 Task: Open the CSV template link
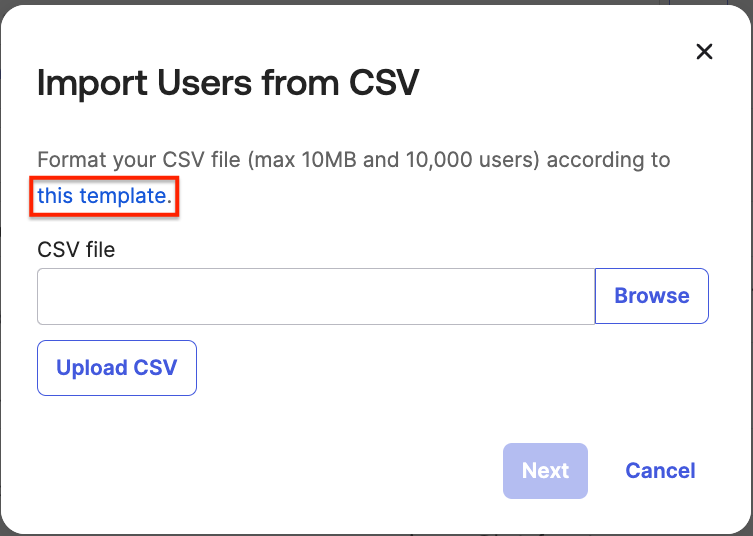click(x=104, y=196)
